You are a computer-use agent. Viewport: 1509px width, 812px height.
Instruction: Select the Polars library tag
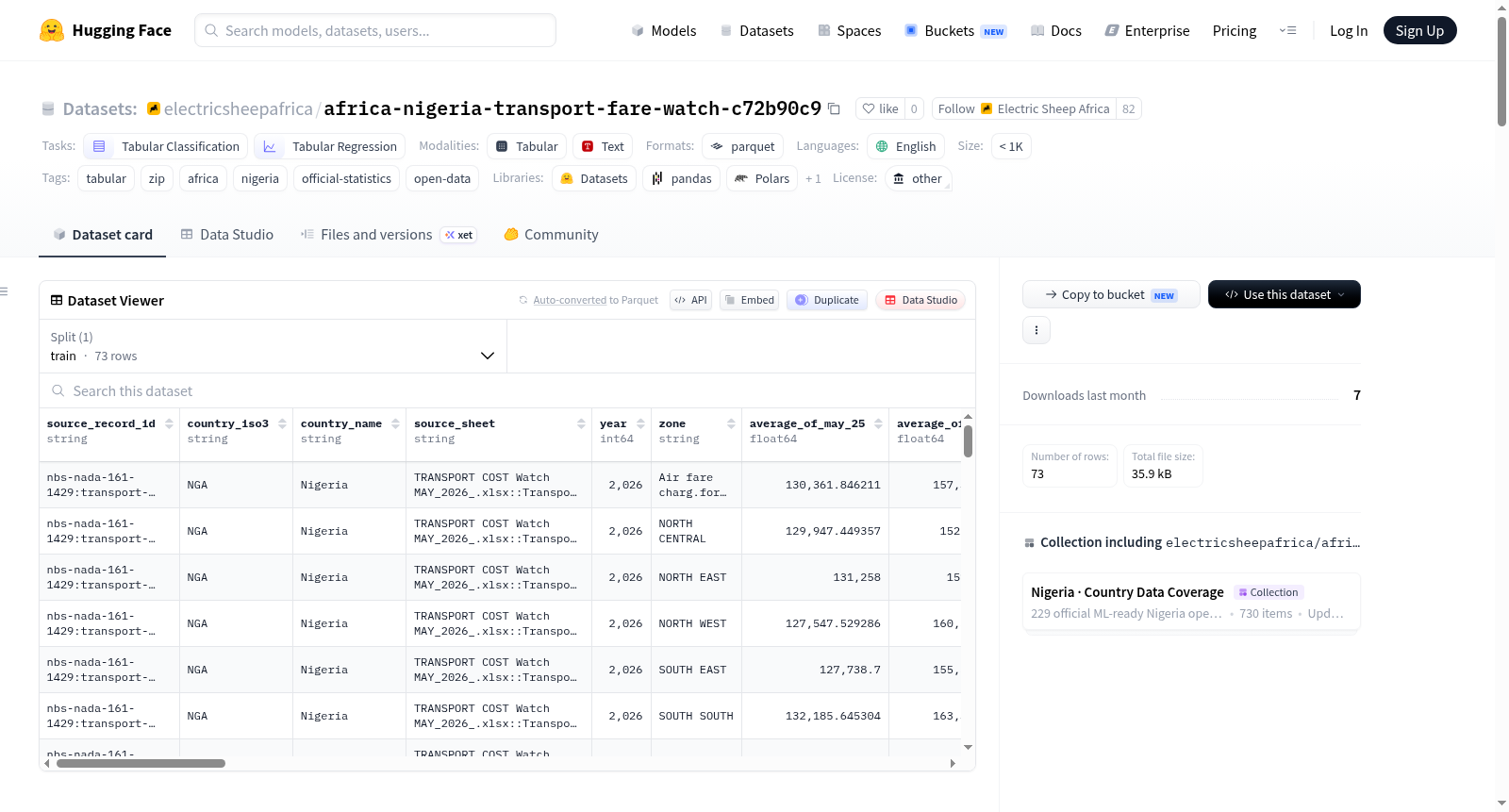762,178
